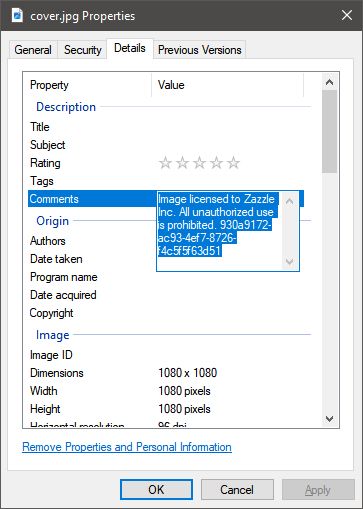The height and width of the screenshot is (509, 363).
Task: Select the Subject property row
Action: point(166,145)
